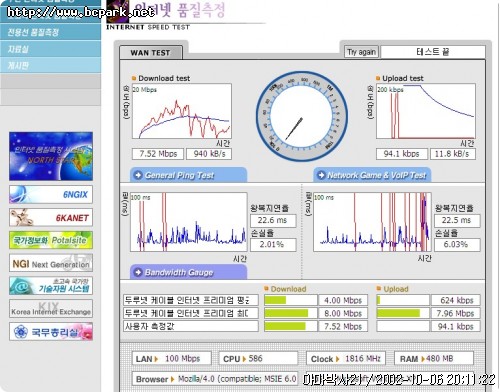Click the 국가정보화 Potalsite banner

tap(51, 240)
